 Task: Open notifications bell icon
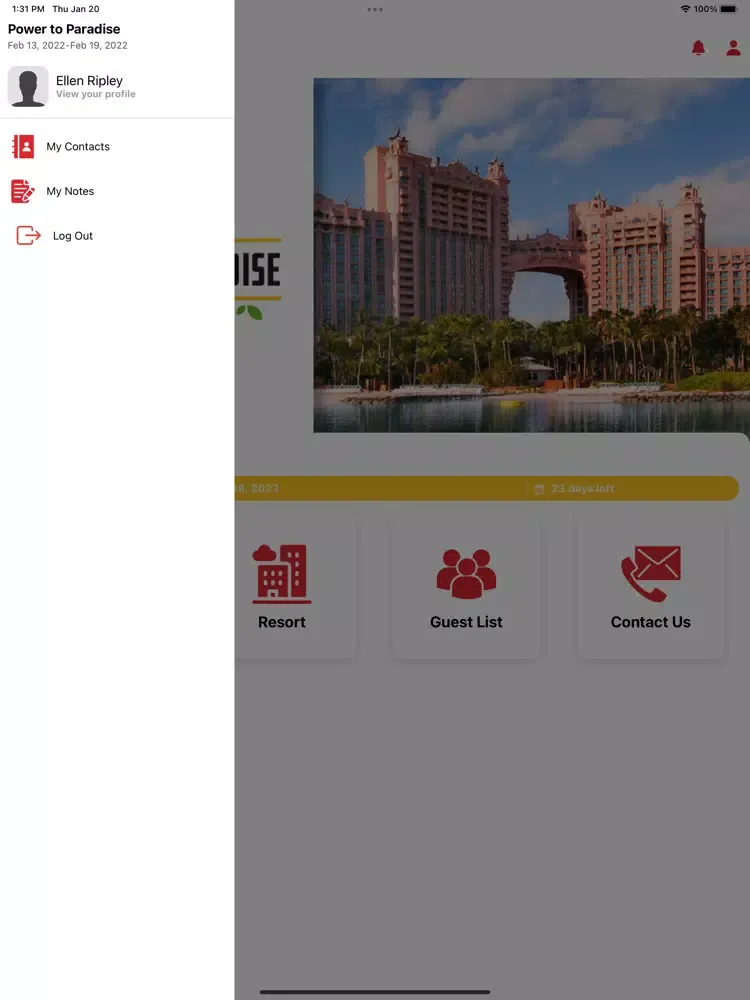coord(698,48)
